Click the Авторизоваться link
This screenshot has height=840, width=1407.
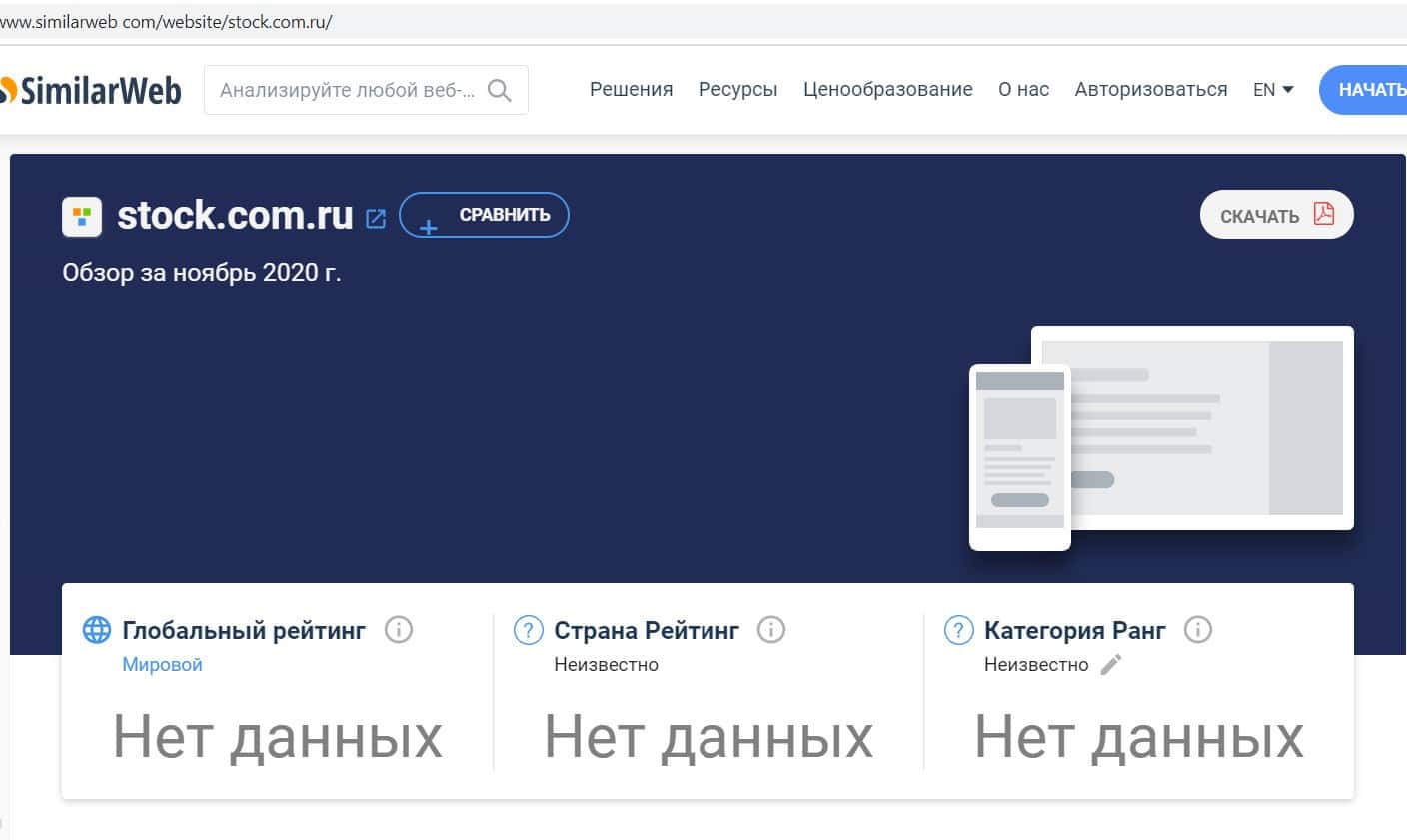click(x=1150, y=90)
